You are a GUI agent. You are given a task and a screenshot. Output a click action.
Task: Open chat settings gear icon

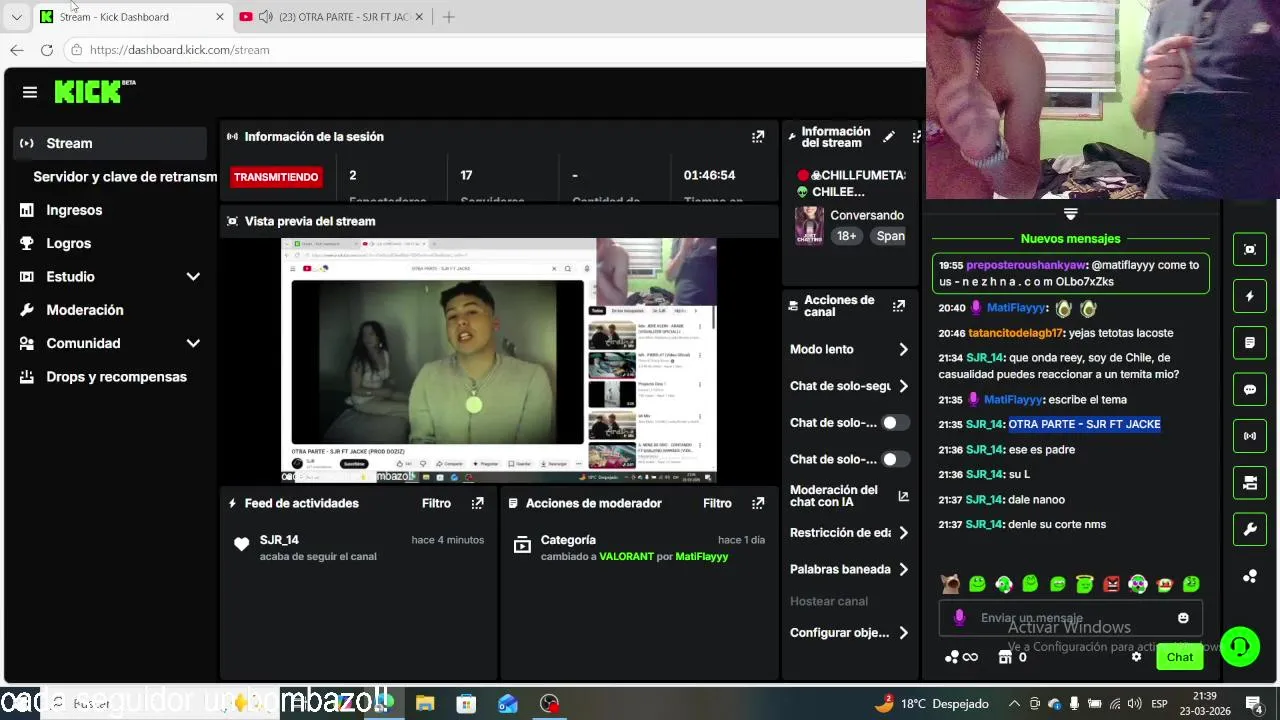point(1136,657)
